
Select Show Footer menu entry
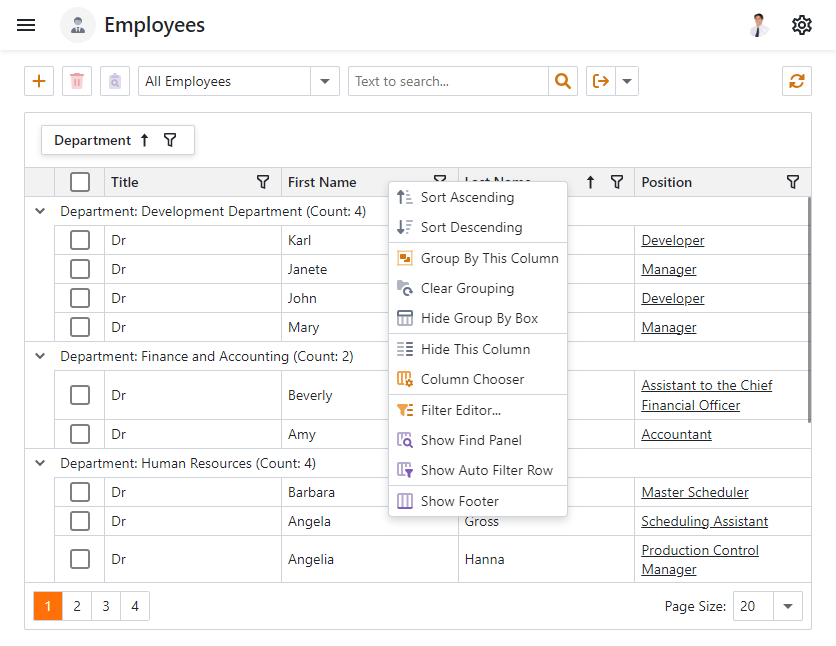[478, 501]
